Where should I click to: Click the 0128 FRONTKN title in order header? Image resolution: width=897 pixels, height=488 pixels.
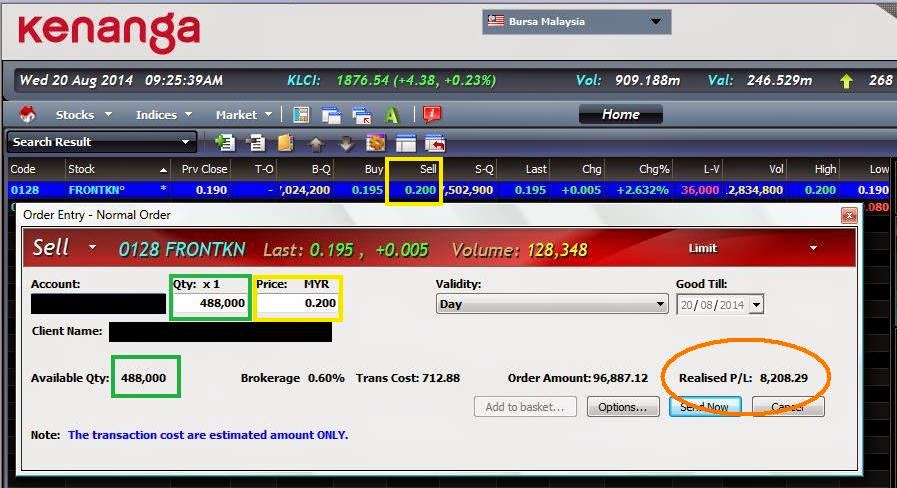pyautogui.click(x=182, y=249)
